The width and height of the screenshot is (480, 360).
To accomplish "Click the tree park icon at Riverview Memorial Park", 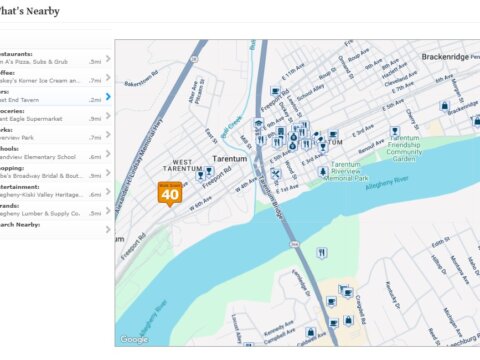I will coord(322,172).
